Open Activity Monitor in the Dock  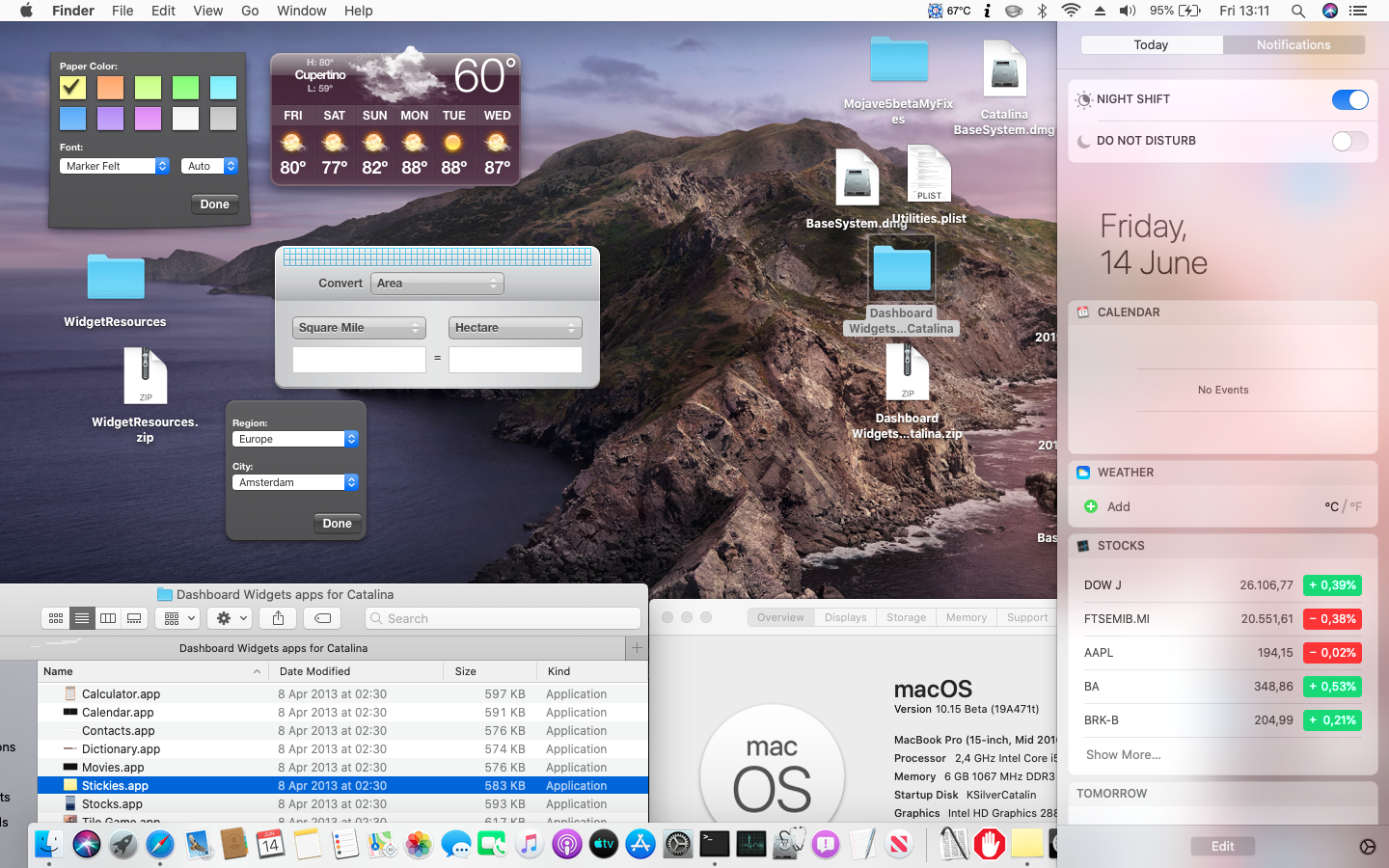click(751, 845)
